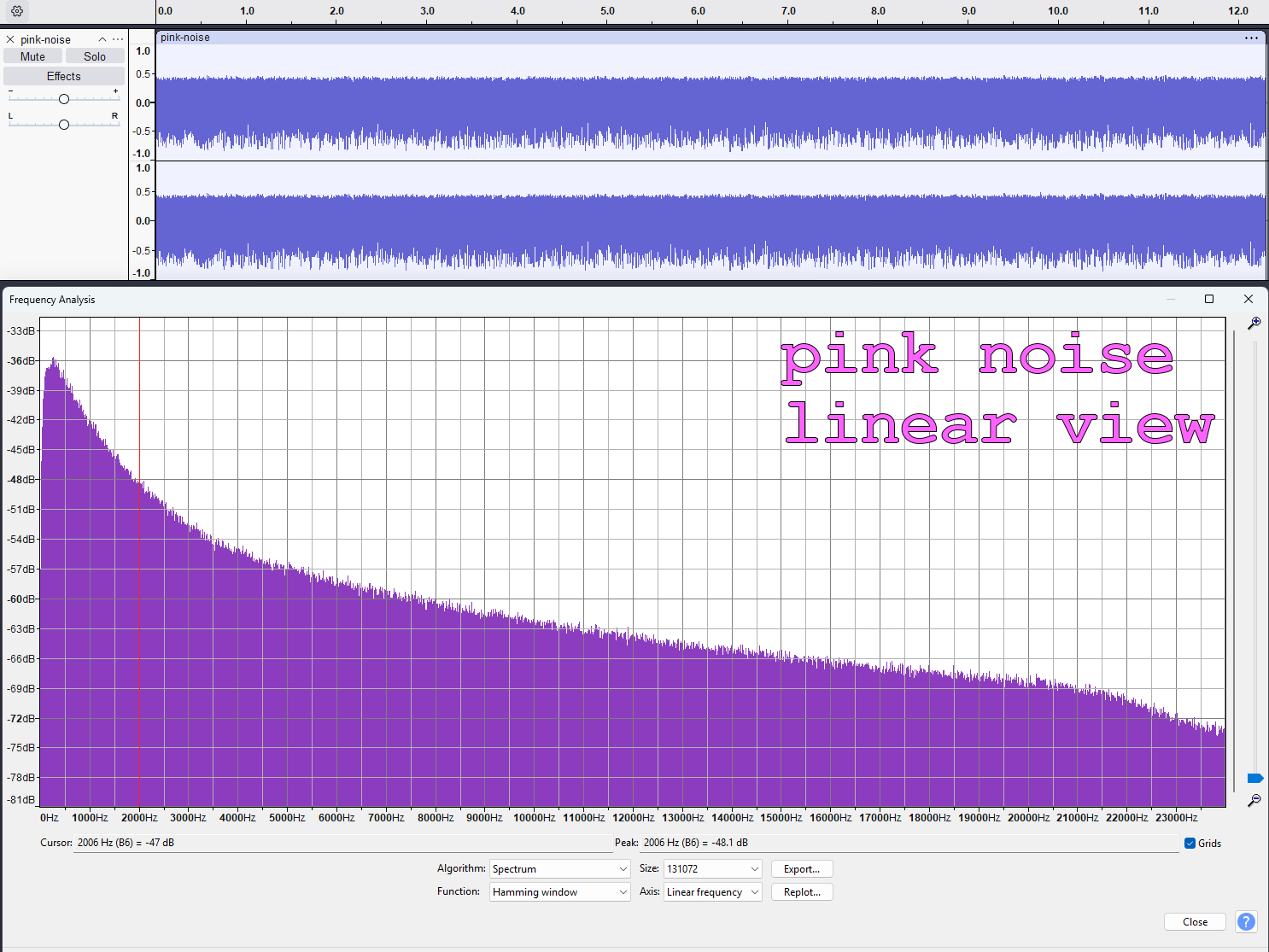Image resolution: width=1269 pixels, height=952 pixels.
Task: Open the track panel three-dots menu
Action: point(118,39)
